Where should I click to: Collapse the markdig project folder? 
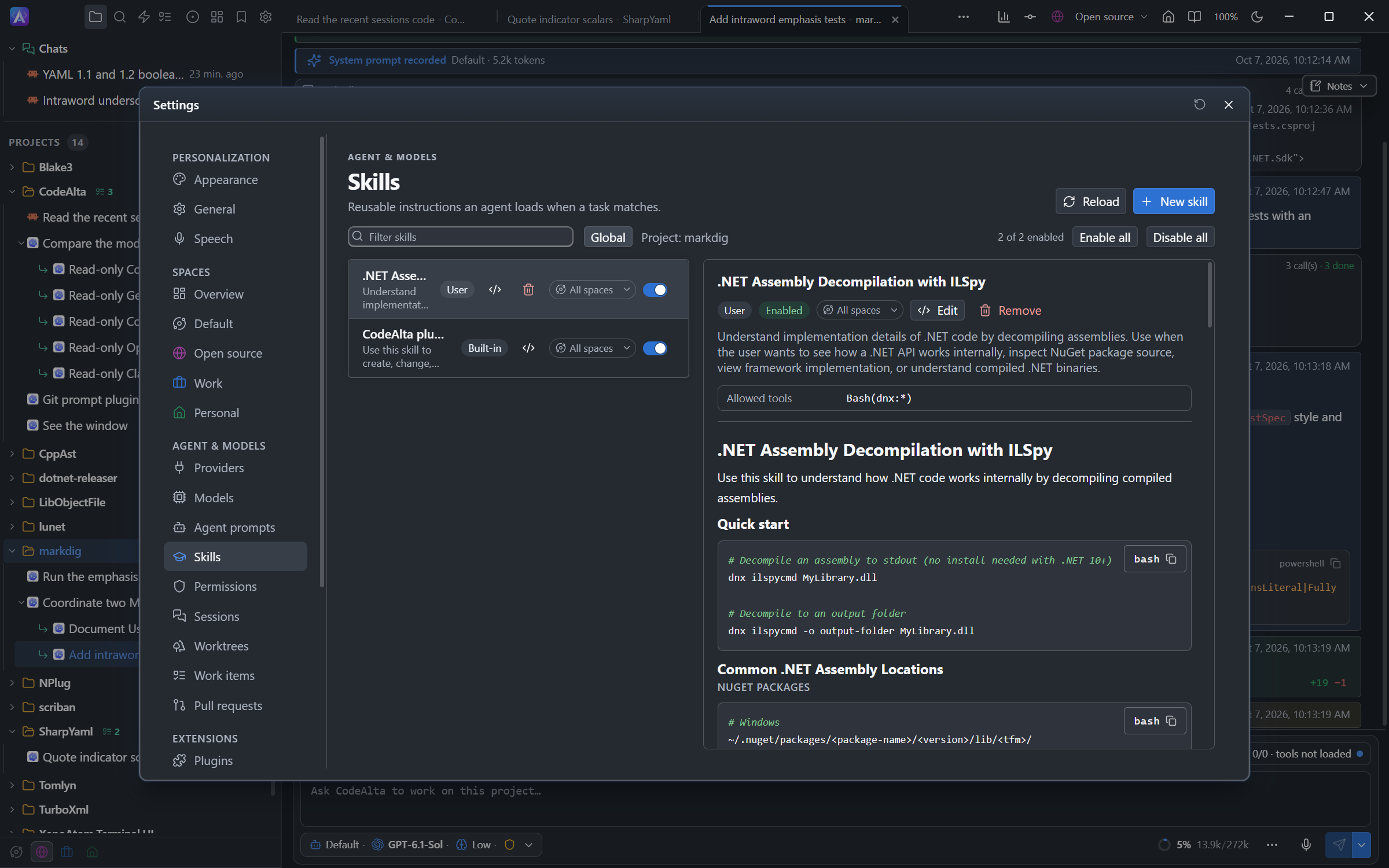(12, 551)
